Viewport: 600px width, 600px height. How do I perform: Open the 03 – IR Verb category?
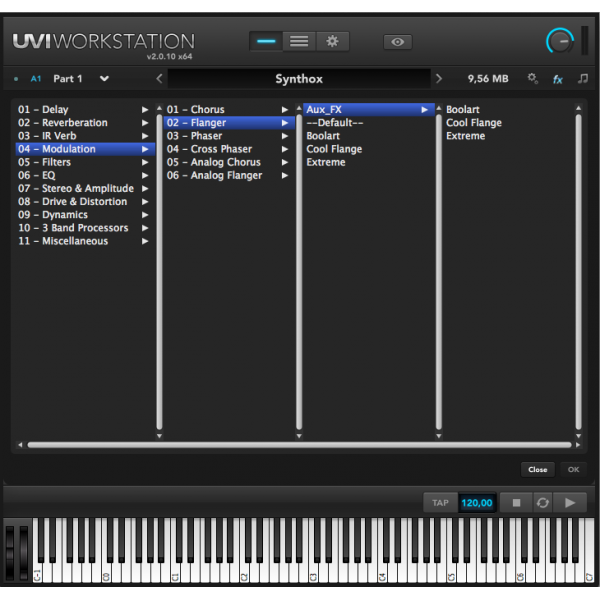click(x=83, y=136)
